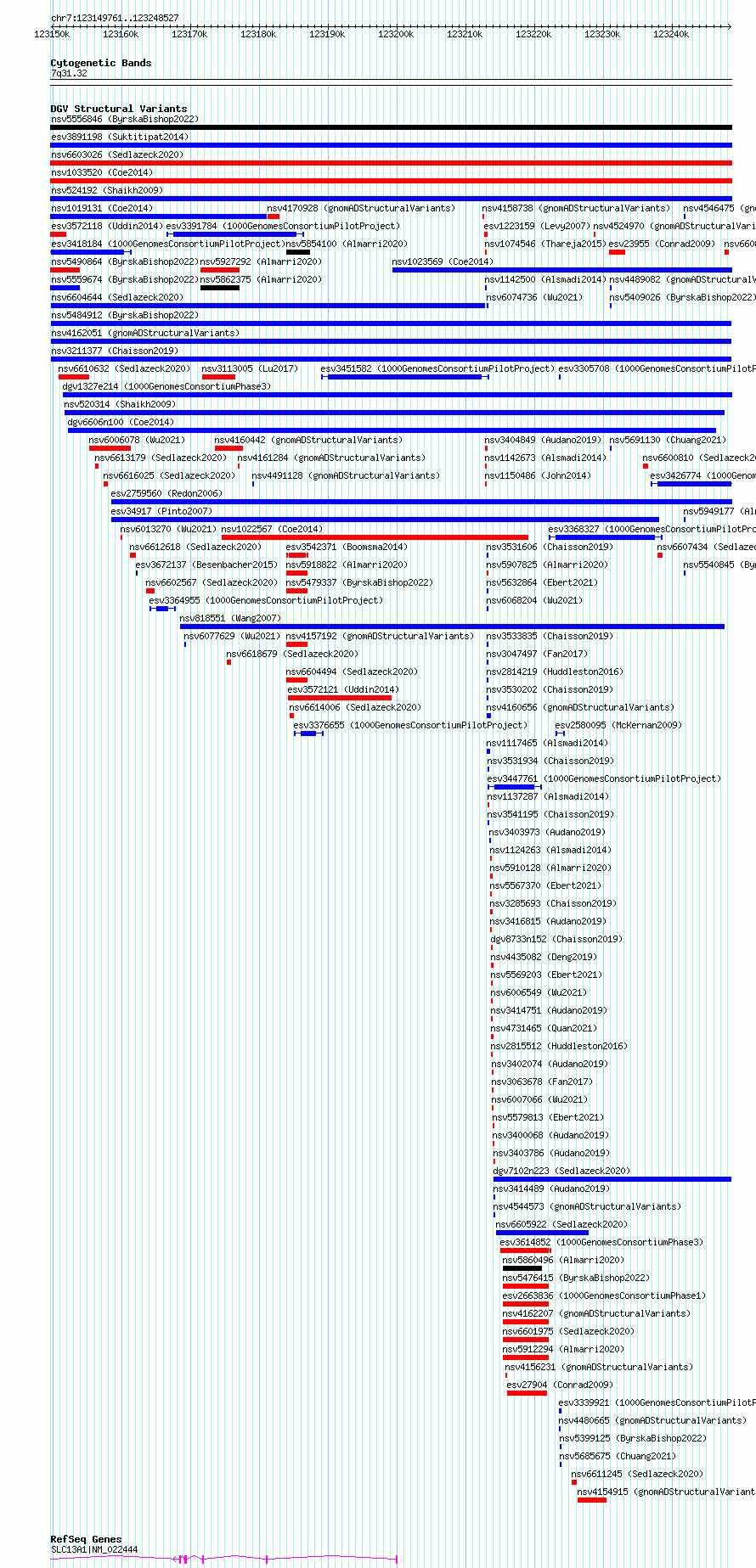Select the SLC13A1|NM_022444 gene label
The width and height of the screenshot is (756, 1568).
click(94, 1549)
